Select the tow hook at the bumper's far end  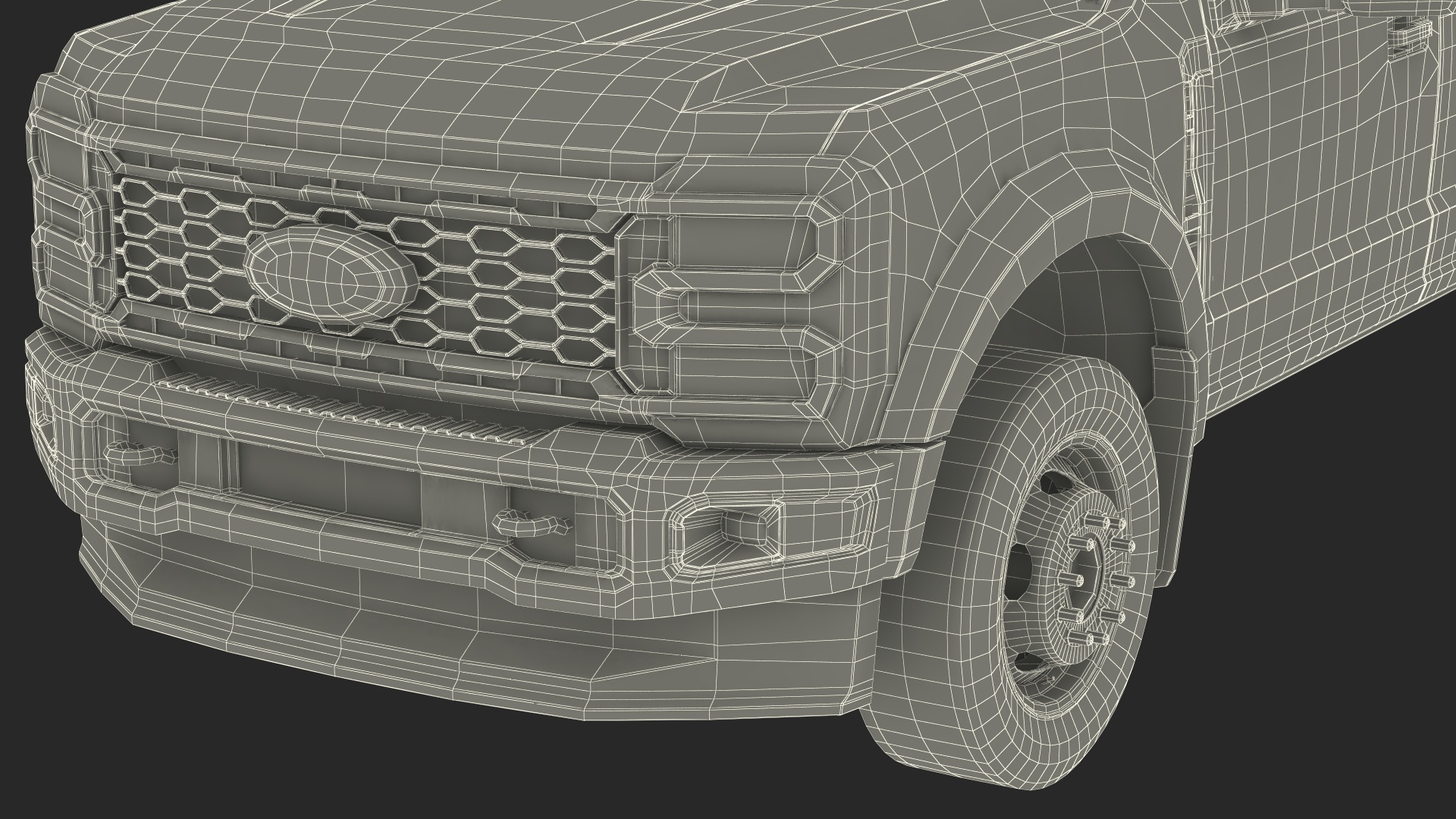click(x=141, y=453)
